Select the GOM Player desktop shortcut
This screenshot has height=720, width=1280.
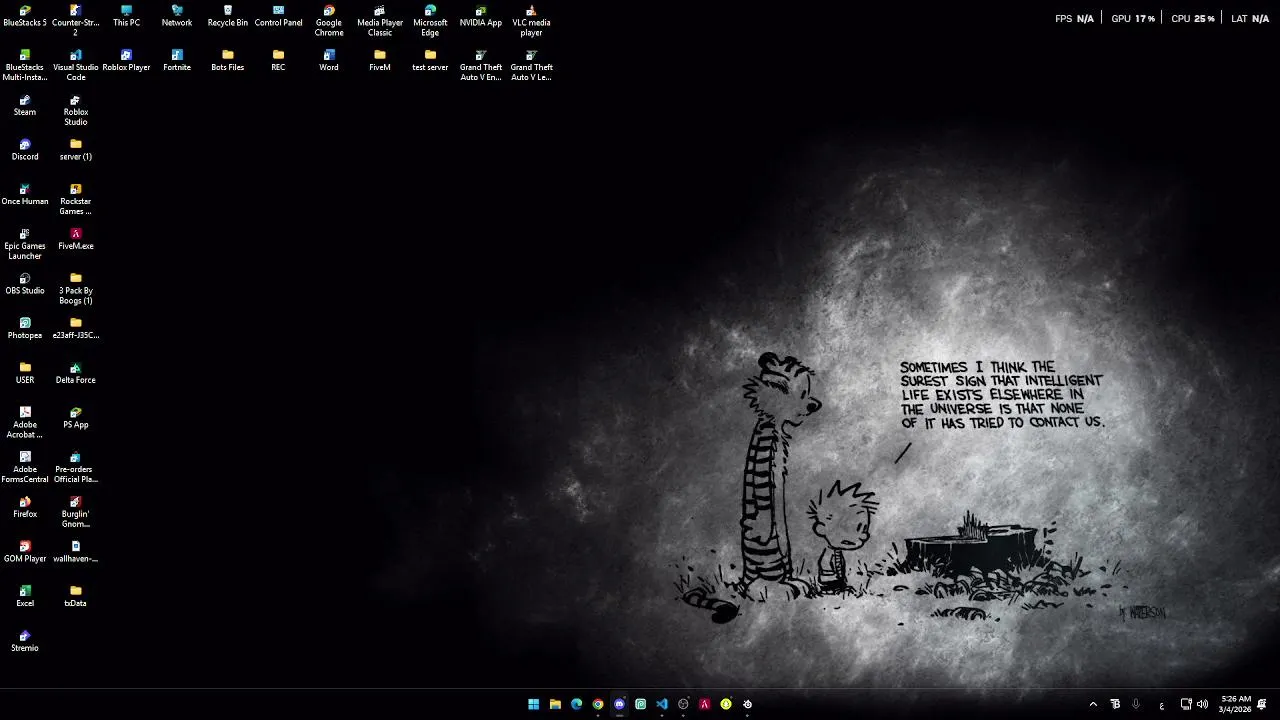[25, 552]
